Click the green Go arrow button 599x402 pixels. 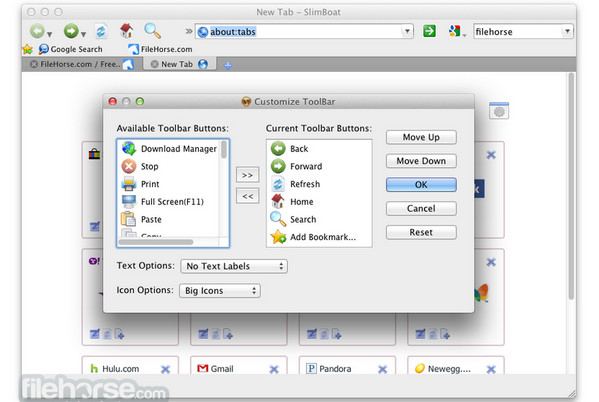pos(429,31)
